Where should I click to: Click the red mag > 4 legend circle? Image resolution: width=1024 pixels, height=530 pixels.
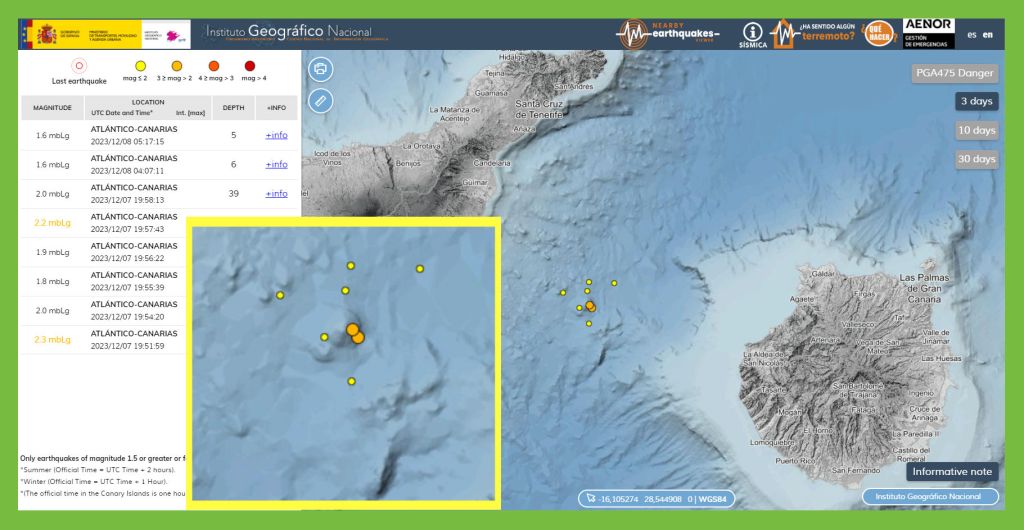pyautogui.click(x=250, y=66)
